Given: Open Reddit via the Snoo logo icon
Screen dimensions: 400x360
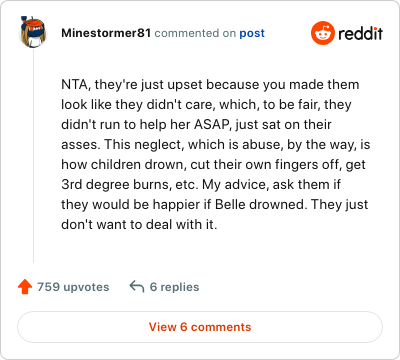Looking at the screenshot, I should [322, 33].
